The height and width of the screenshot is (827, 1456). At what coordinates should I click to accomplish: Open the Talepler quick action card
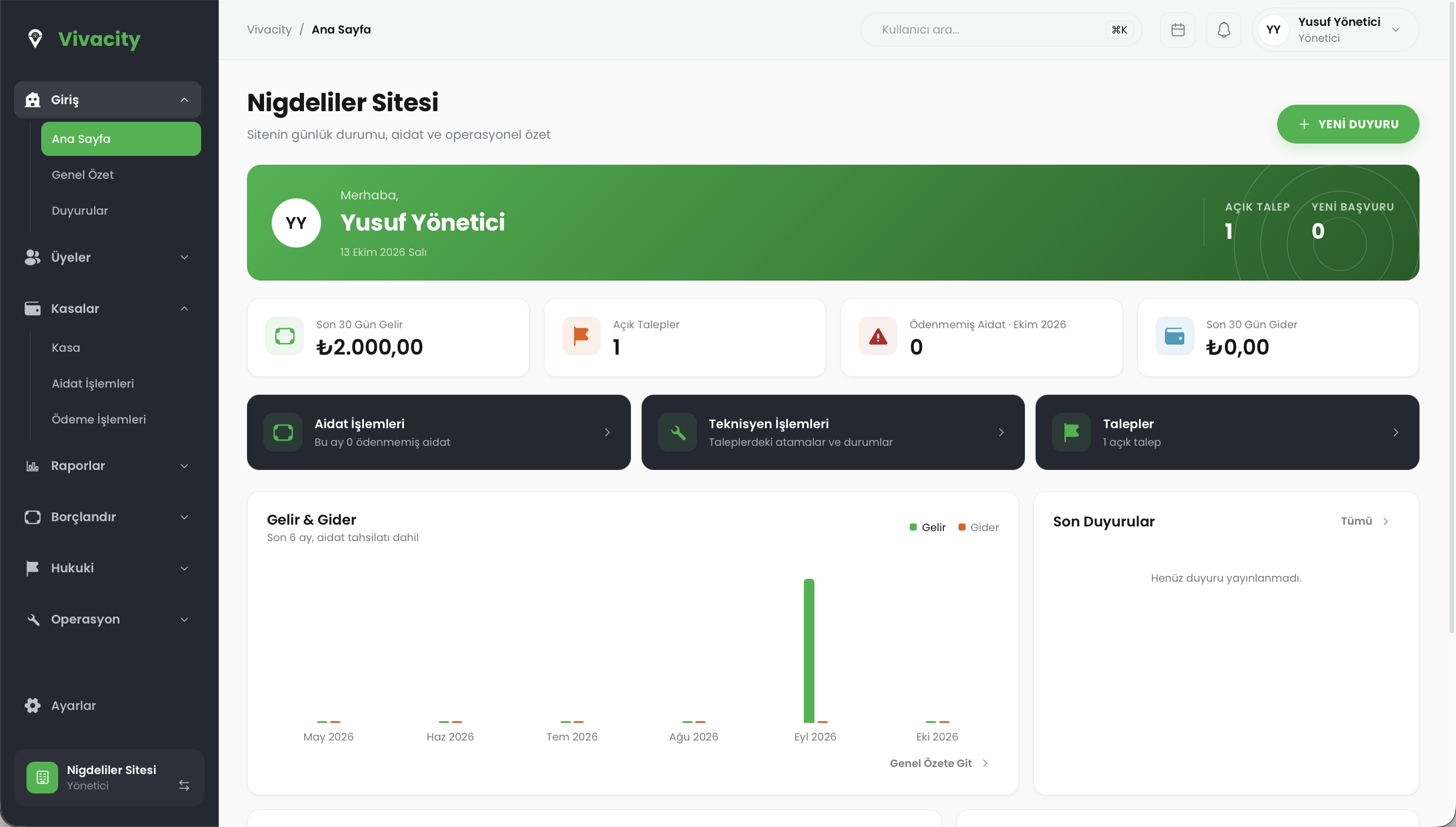click(1227, 432)
